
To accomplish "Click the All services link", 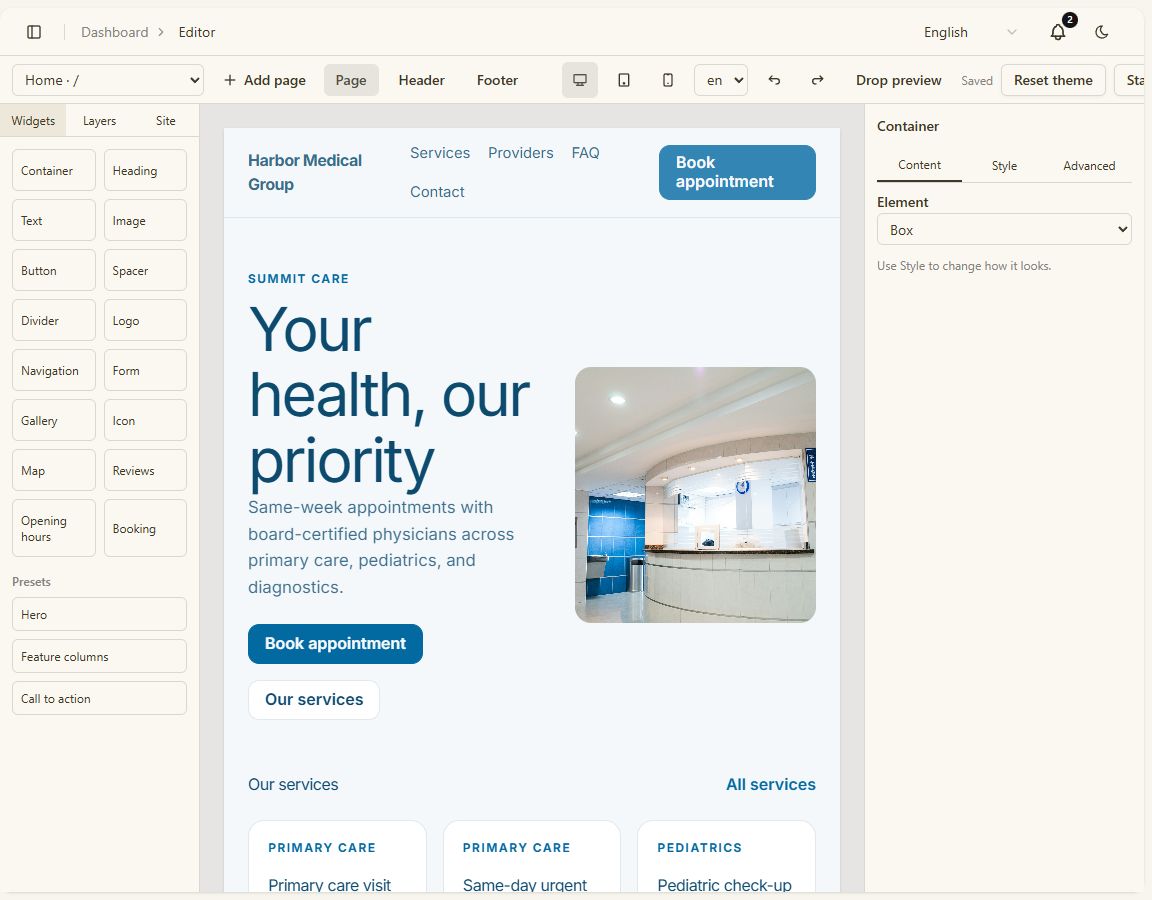I will (x=771, y=784).
